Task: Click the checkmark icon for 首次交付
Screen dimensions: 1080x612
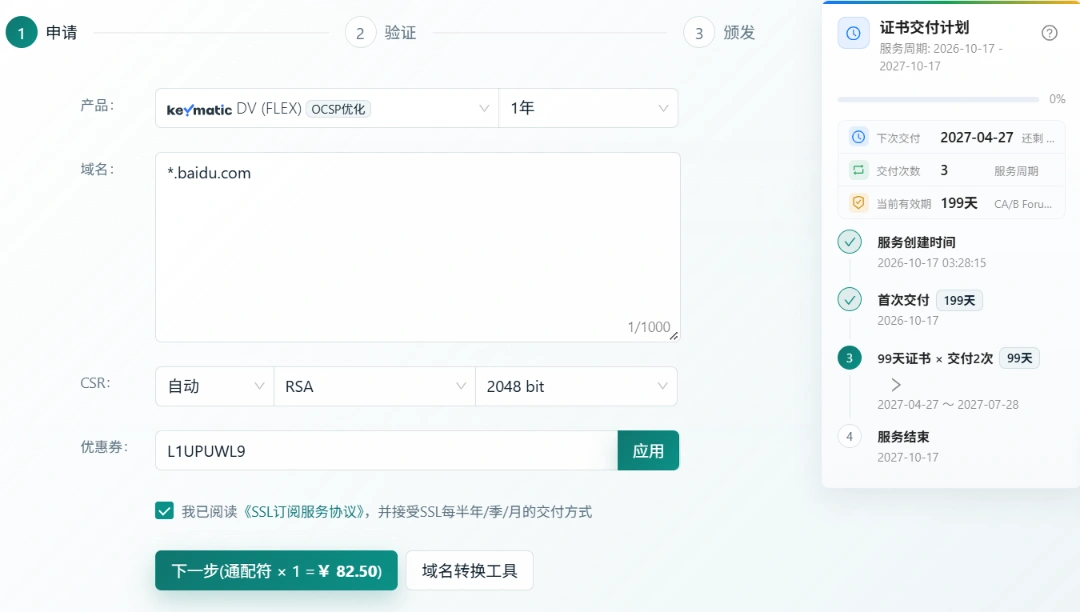Action: 849,300
